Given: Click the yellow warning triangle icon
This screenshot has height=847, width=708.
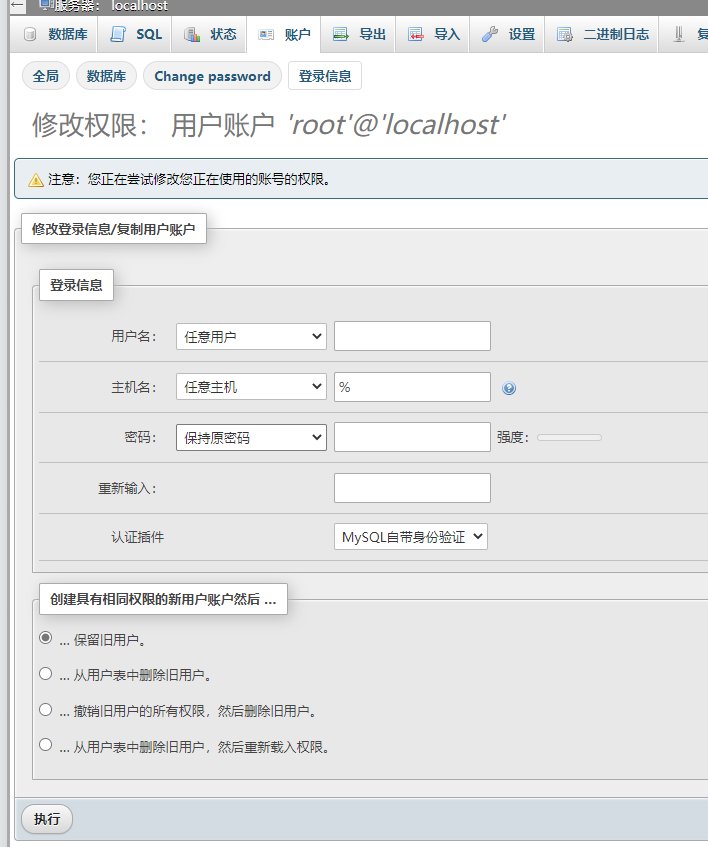Looking at the screenshot, I should (36, 180).
